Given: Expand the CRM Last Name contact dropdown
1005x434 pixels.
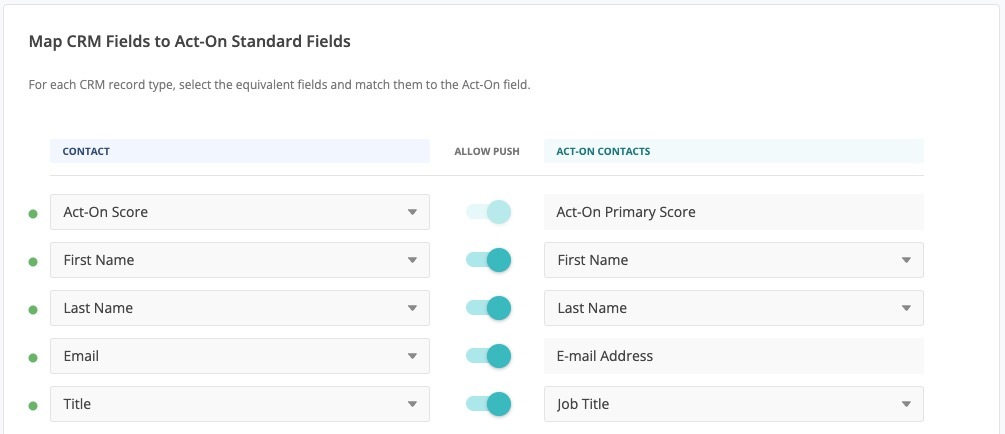Looking at the screenshot, I should [240, 308].
